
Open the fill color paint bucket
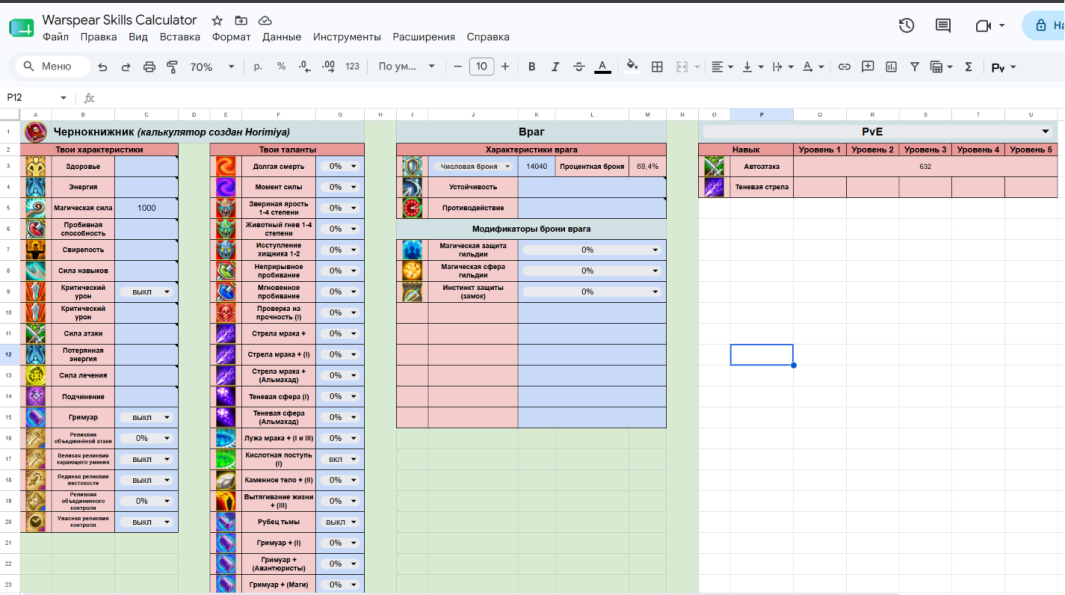(x=632, y=67)
